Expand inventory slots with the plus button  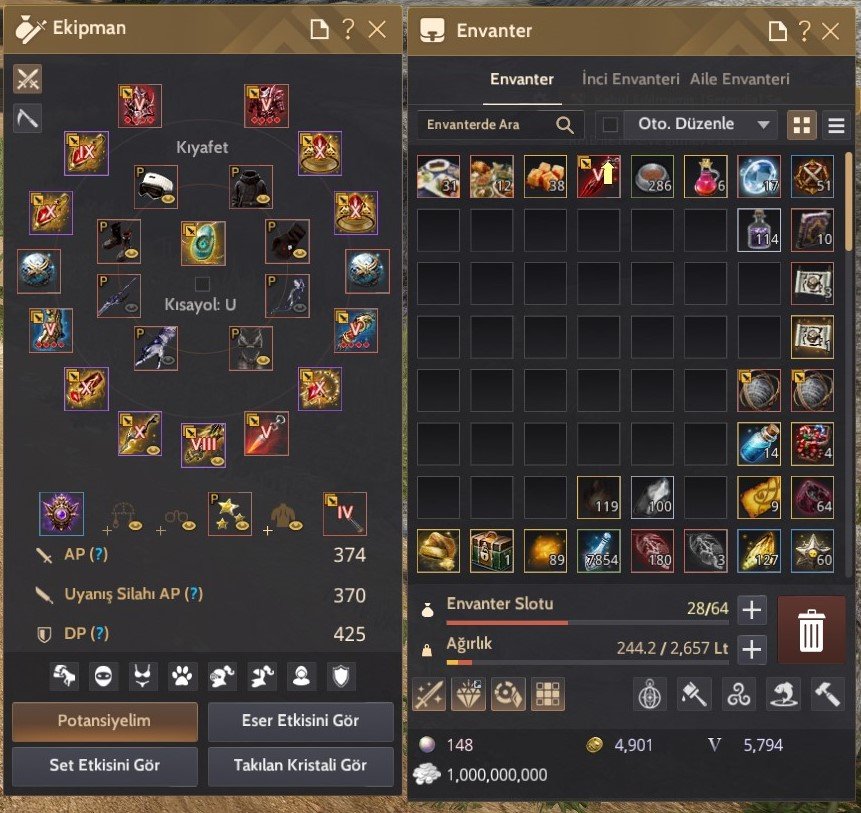pyautogui.click(x=751, y=610)
